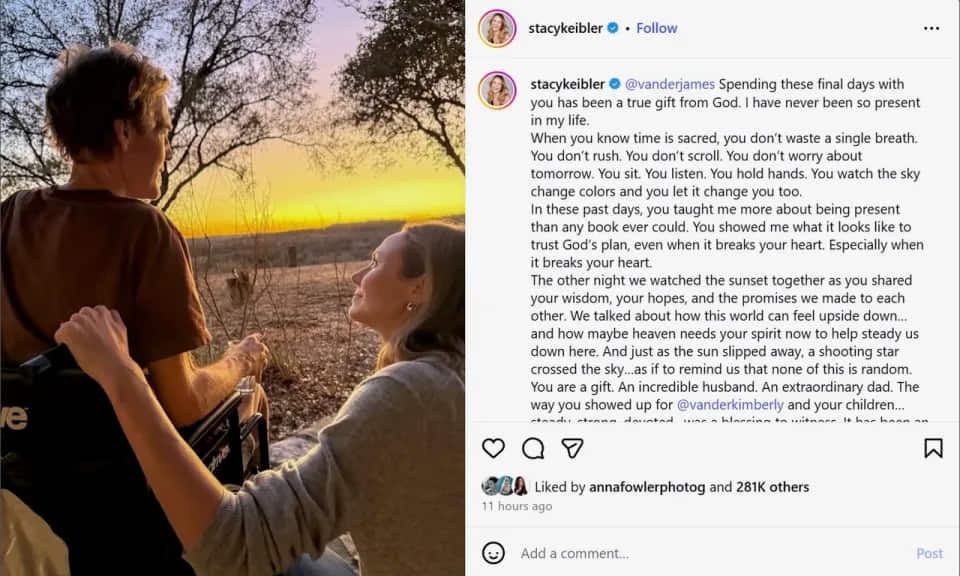
Task: Click in the Add a comment field
Action: [700, 553]
